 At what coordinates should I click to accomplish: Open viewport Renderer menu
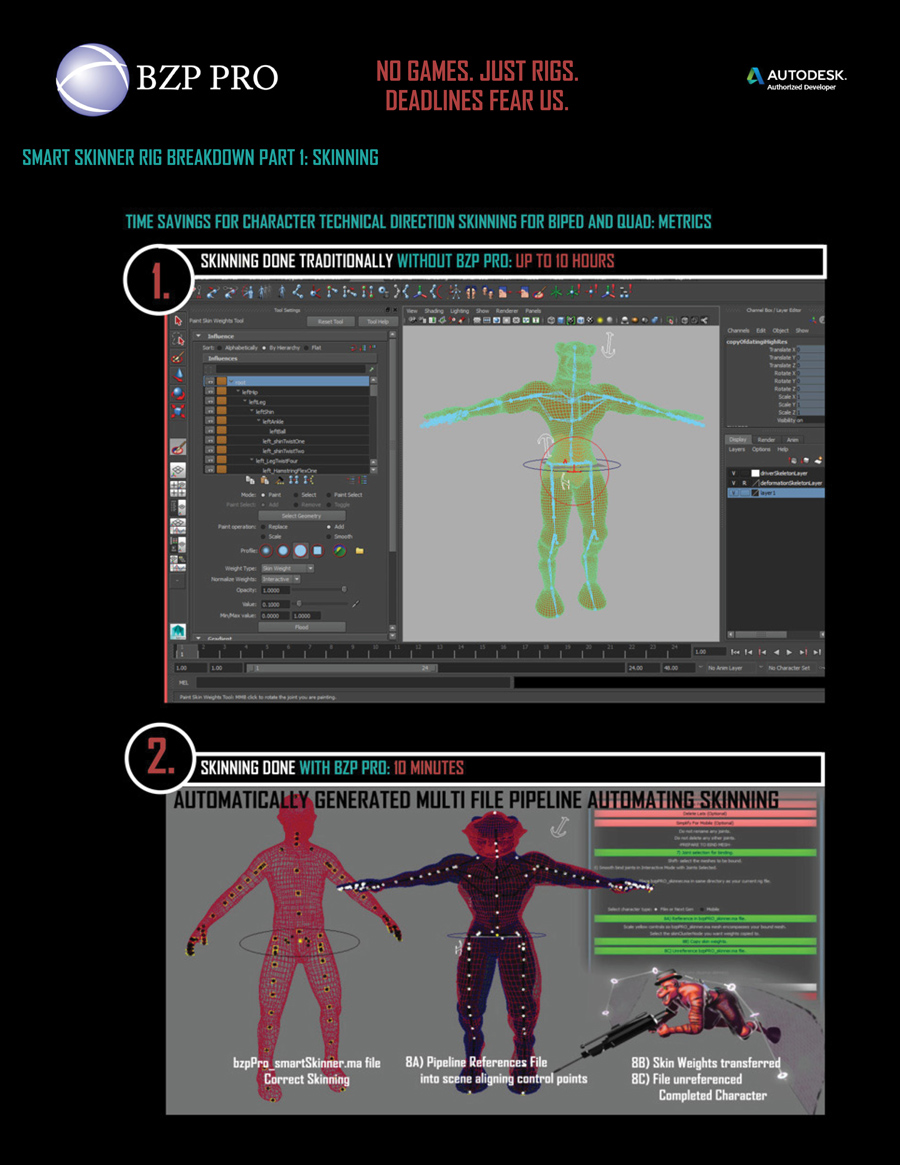pos(507,311)
